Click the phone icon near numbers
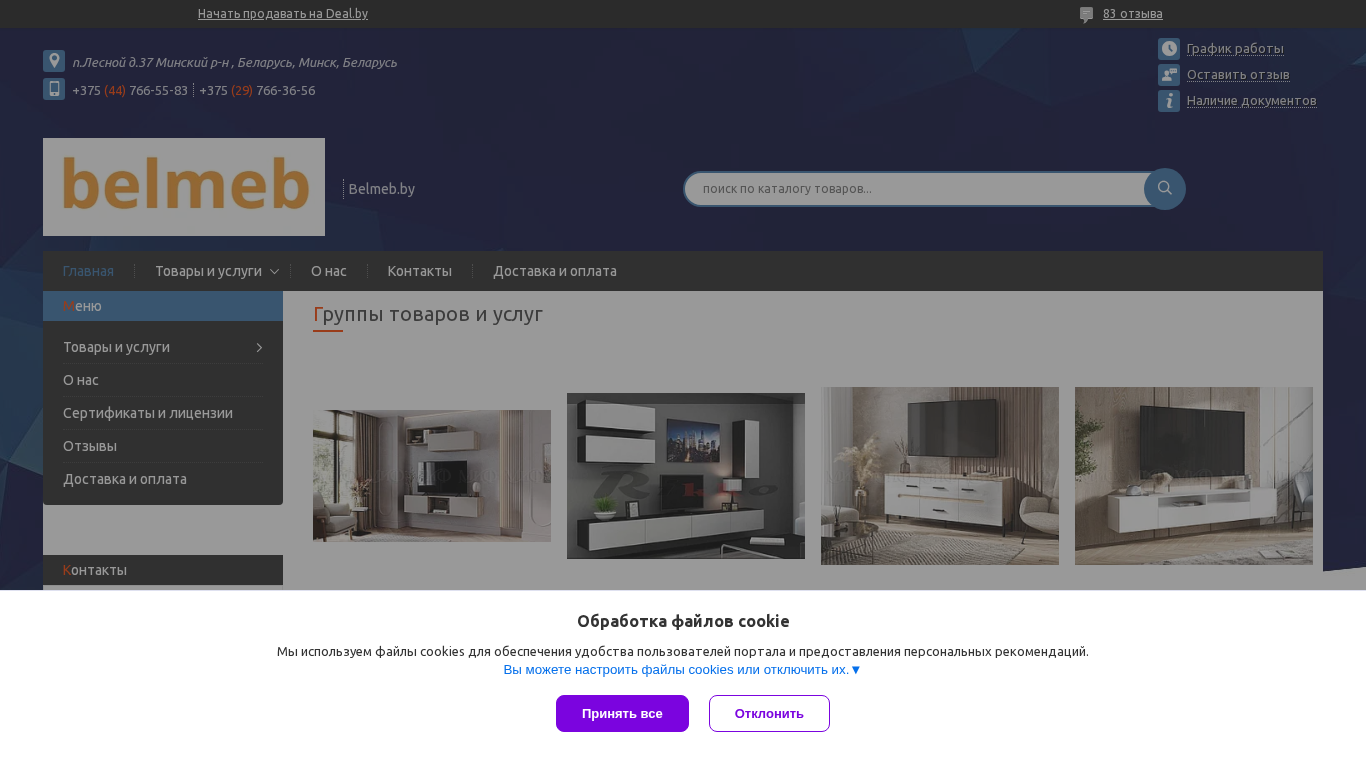This screenshot has height=768, width=1366. pyautogui.click(x=54, y=89)
